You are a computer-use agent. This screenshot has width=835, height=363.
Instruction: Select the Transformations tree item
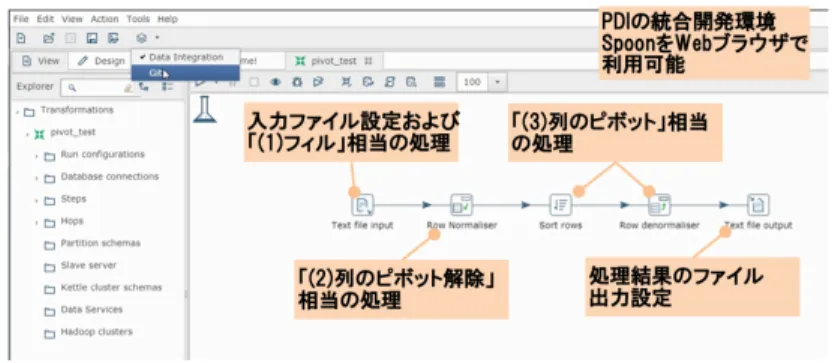tap(77, 110)
